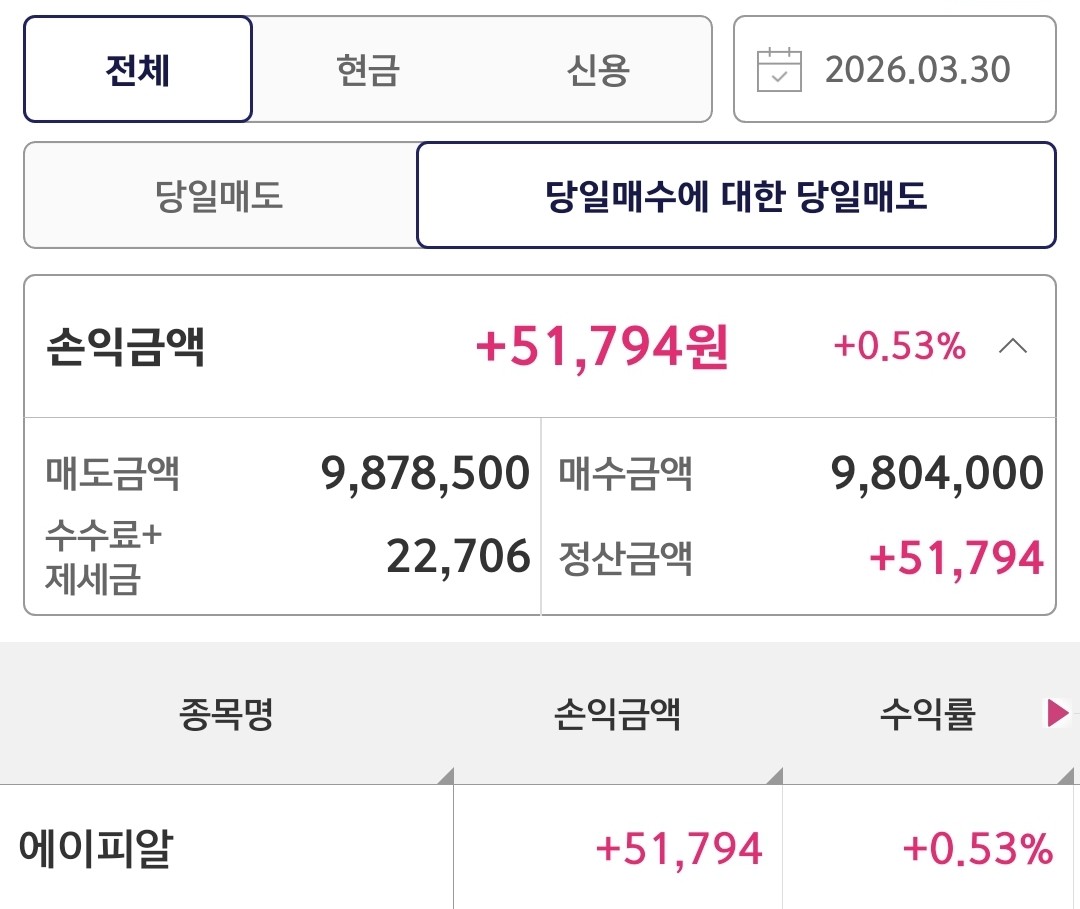
Task: Open the 에이피알 stock row
Action: [97, 849]
